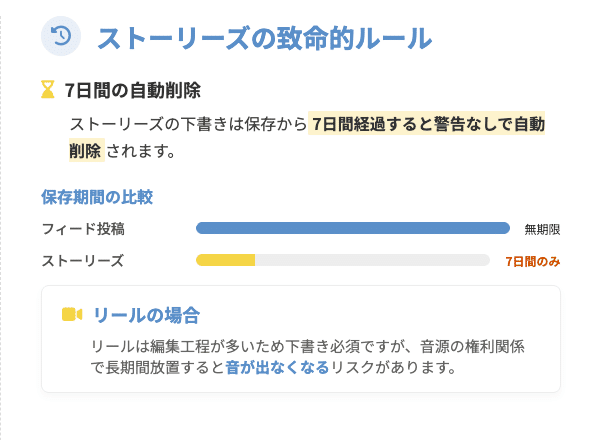The width and height of the screenshot is (608, 440).
Task: Select the title ストーリーズの致命的ルール
Action: coord(264,38)
